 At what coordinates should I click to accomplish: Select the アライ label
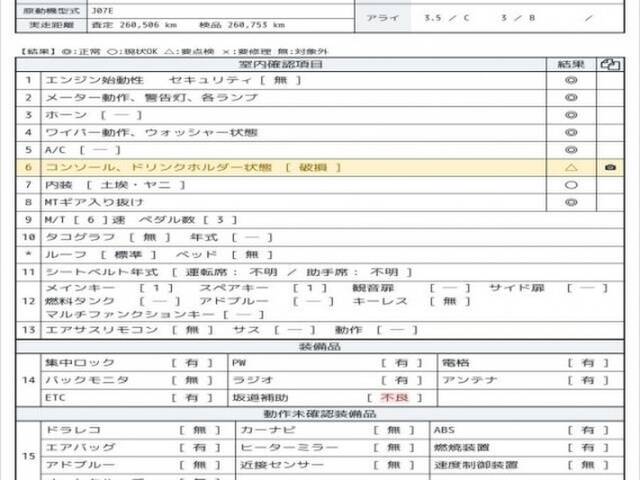tap(382, 18)
